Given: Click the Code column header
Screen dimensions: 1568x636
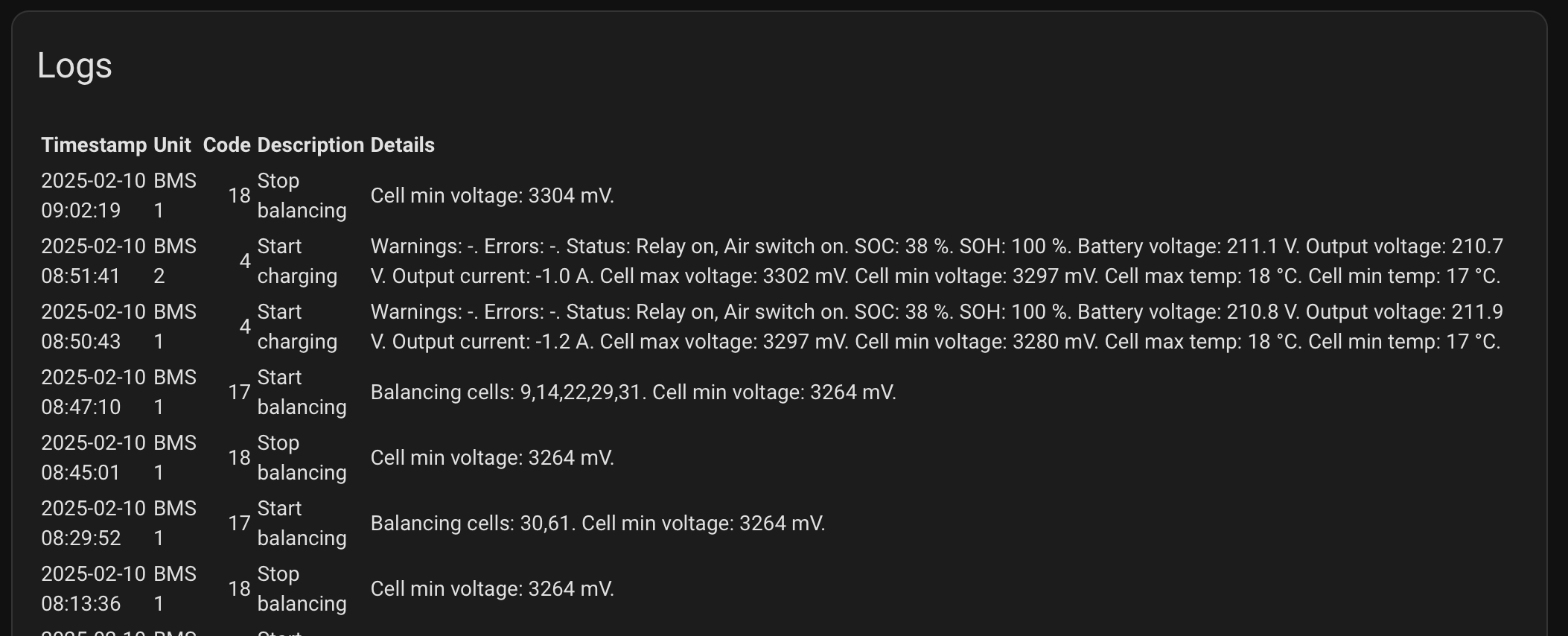Looking at the screenshot, I should (x=226, y=144).
